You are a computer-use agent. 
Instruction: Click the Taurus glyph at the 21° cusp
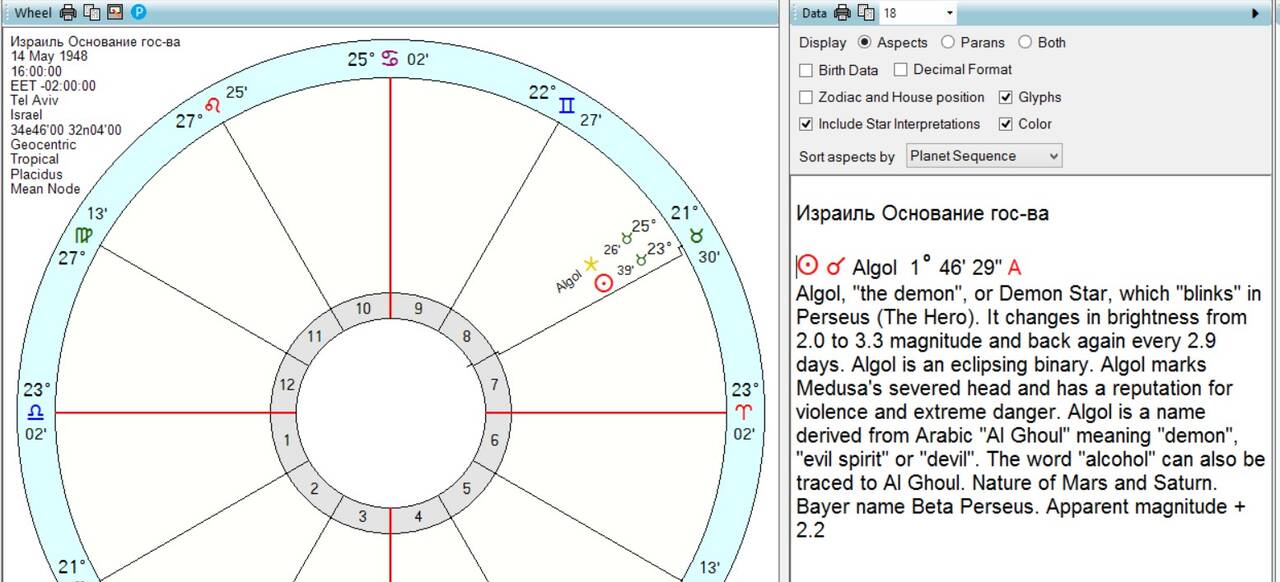696,235
